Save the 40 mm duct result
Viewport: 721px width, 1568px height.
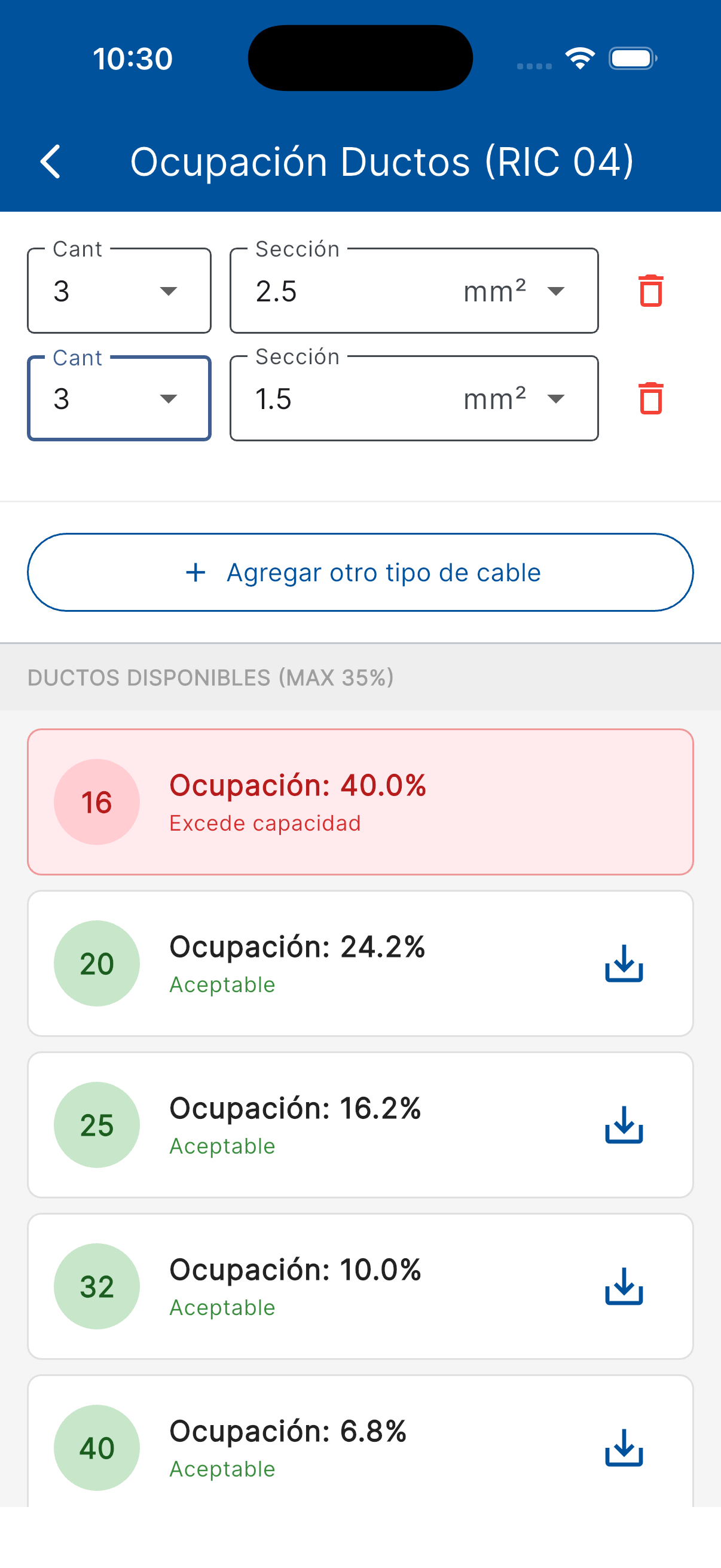[x=624, y=1447]
